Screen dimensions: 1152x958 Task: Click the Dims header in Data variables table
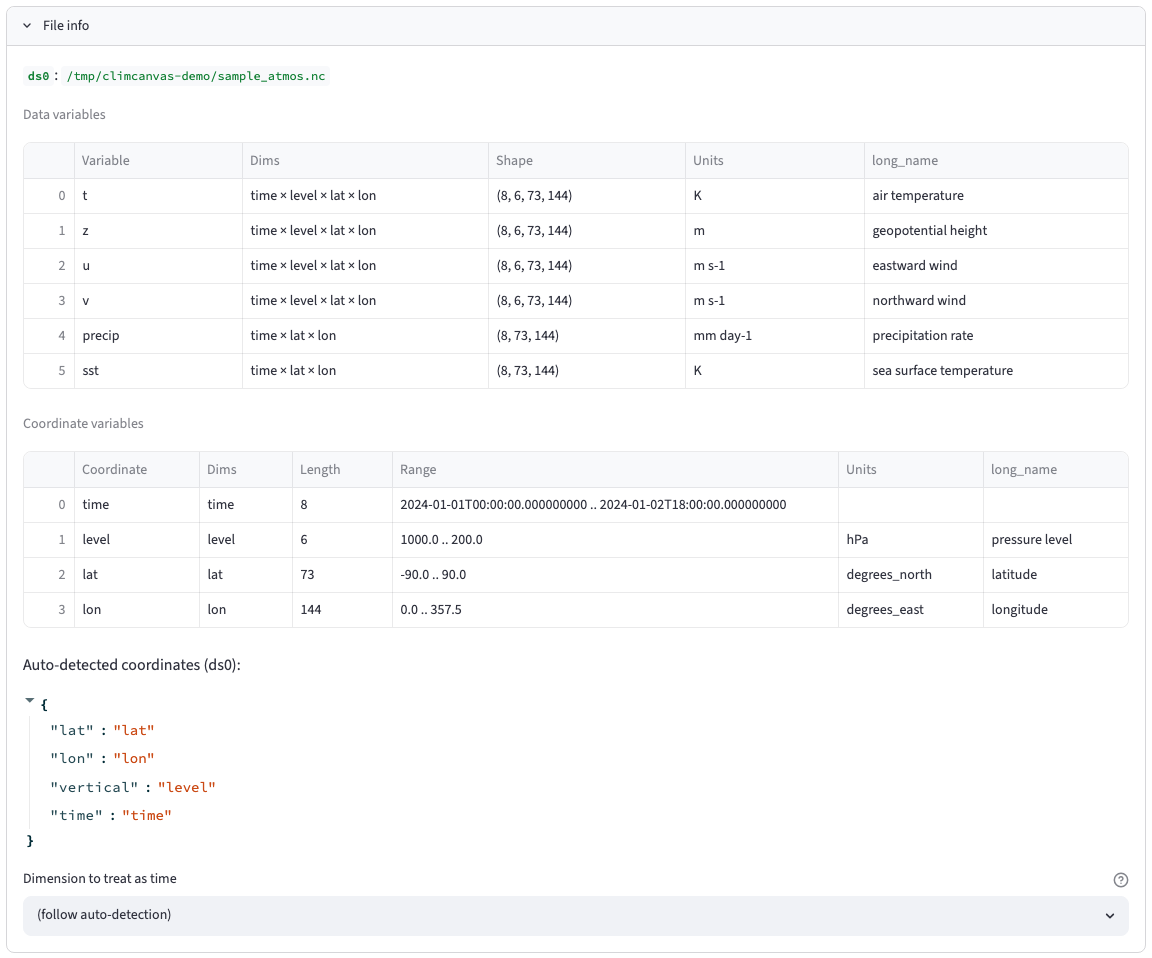pos(365,161)
